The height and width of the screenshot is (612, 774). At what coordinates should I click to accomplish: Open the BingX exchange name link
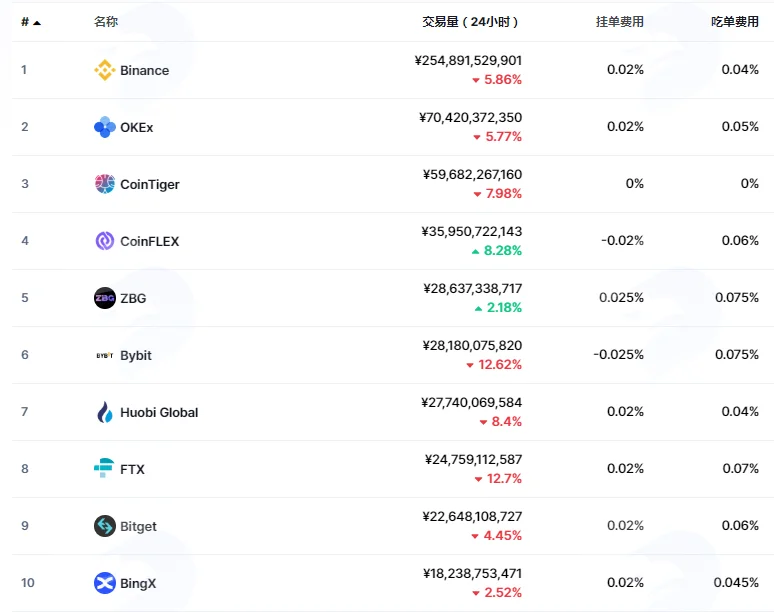pos(138,583)
